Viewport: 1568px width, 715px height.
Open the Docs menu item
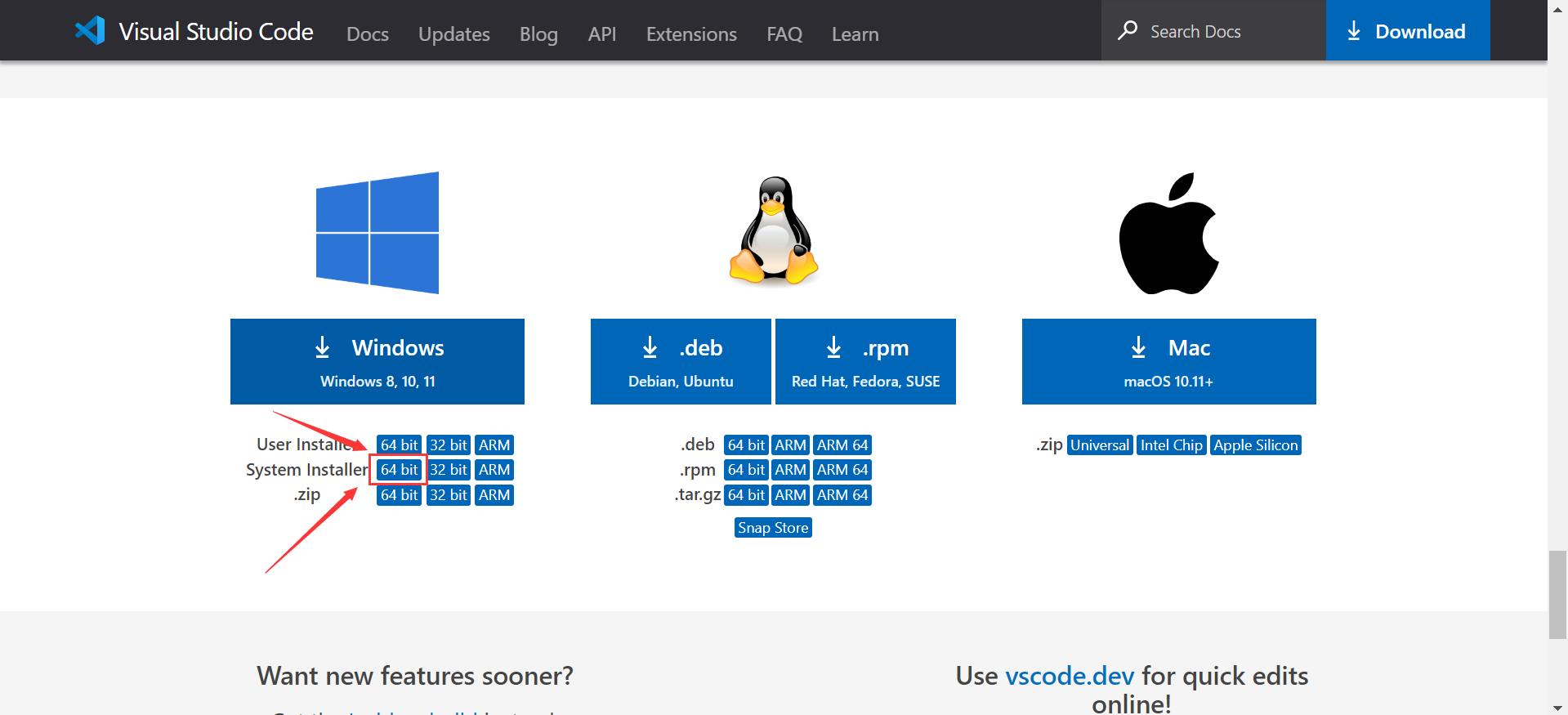(x=368, y=34)
